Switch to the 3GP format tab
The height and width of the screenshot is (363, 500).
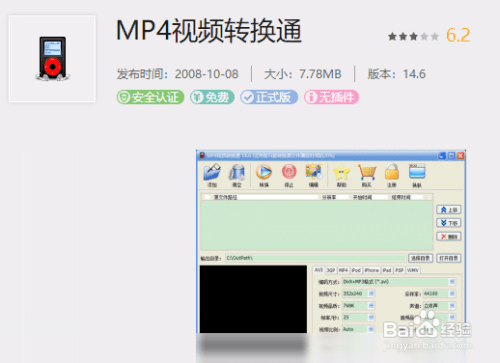(x=331, y=270)
